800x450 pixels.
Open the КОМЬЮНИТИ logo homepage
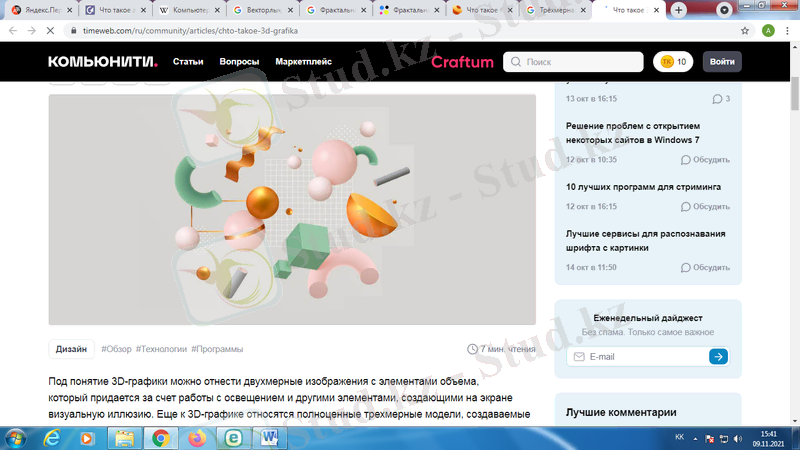[103, 62]
